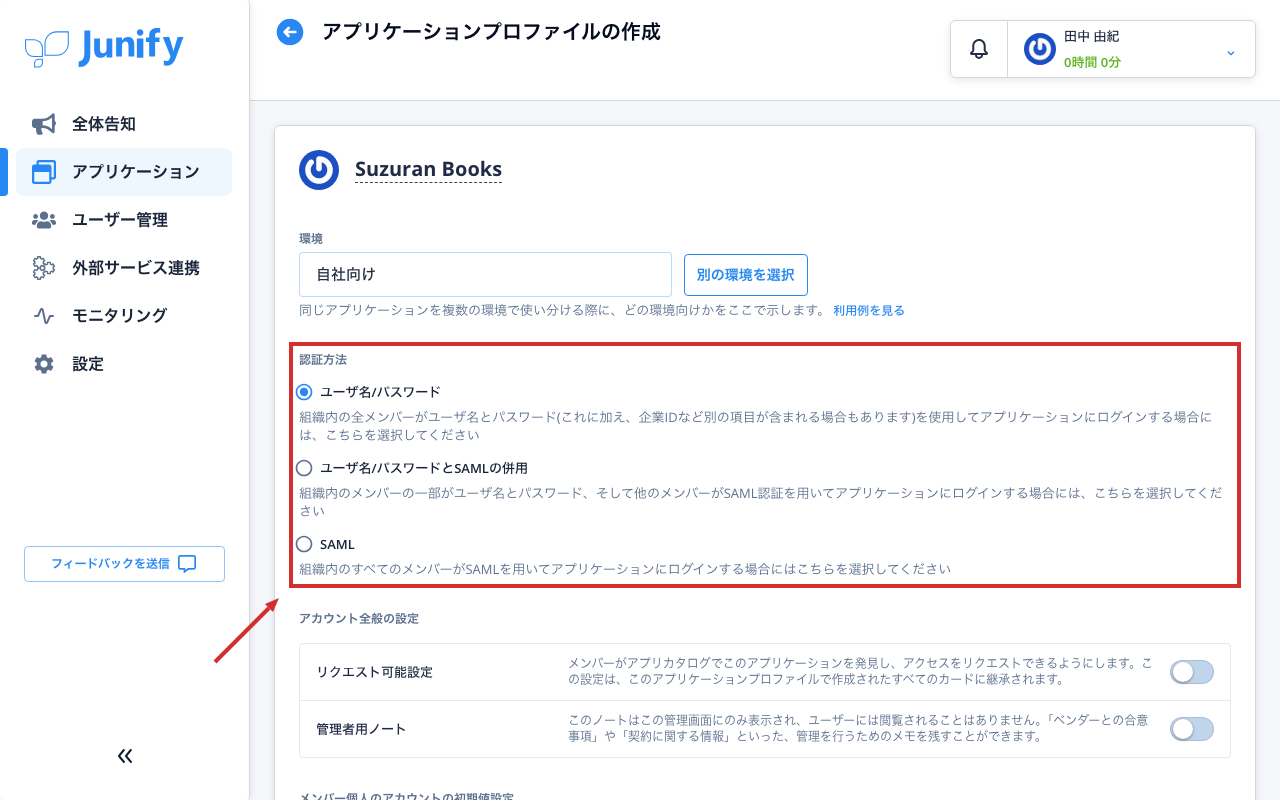Expand the user menu dropdown arrow

click(1231, 52)
